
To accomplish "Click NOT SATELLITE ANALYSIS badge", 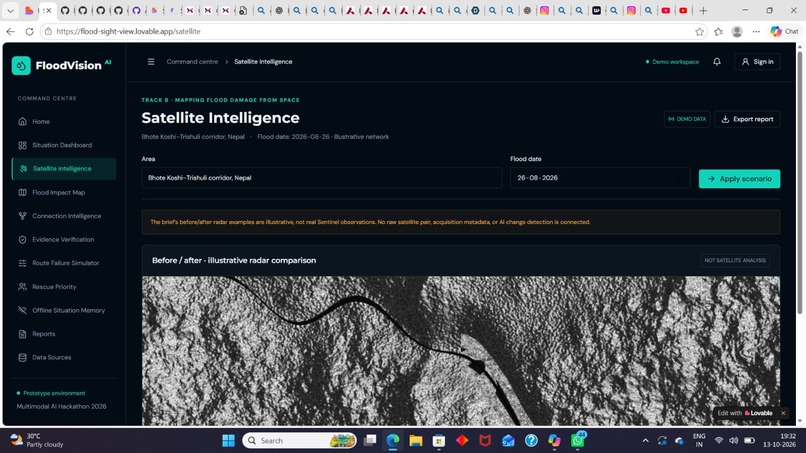I will [x=735, y=261].
